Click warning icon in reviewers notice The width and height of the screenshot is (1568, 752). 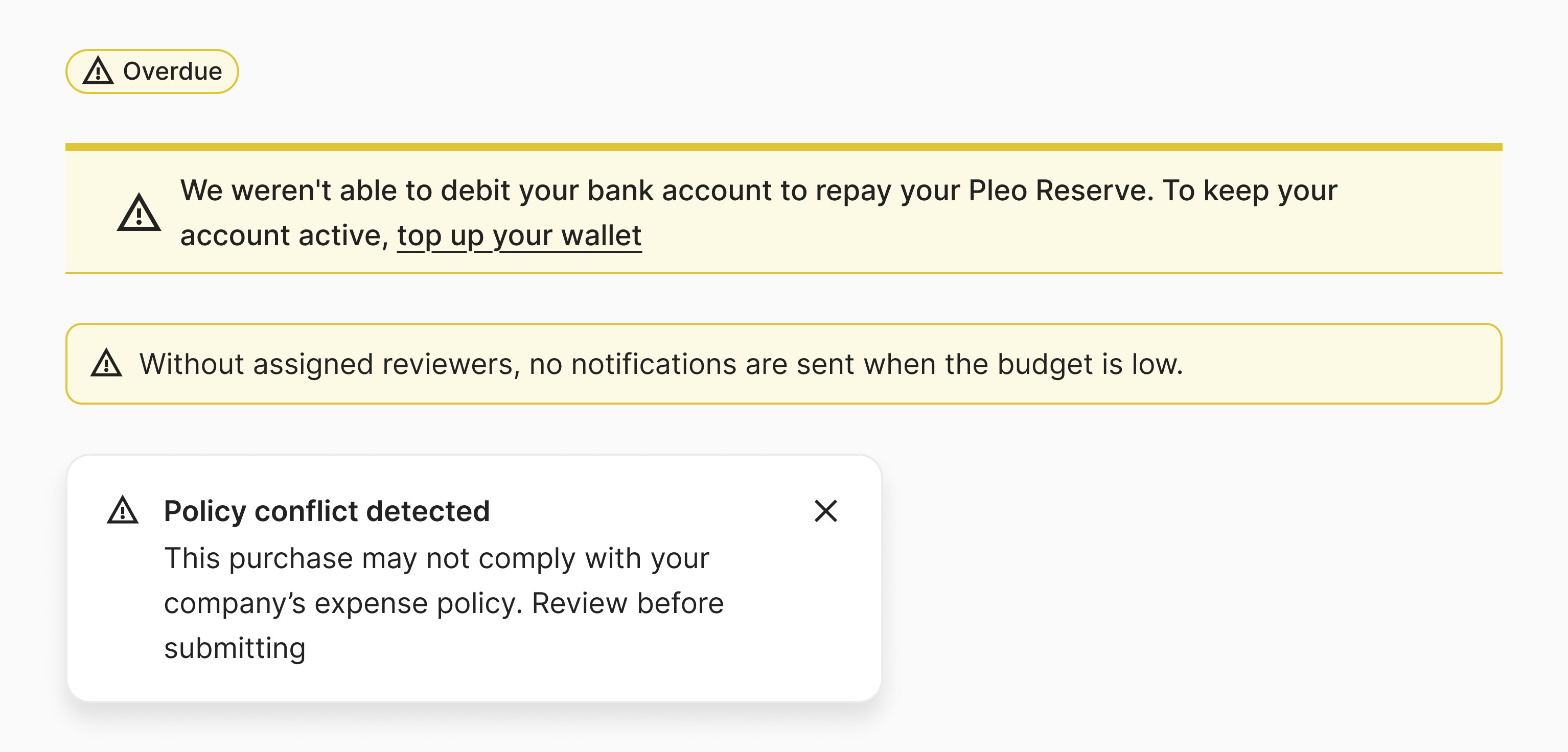tap(106, 363)
